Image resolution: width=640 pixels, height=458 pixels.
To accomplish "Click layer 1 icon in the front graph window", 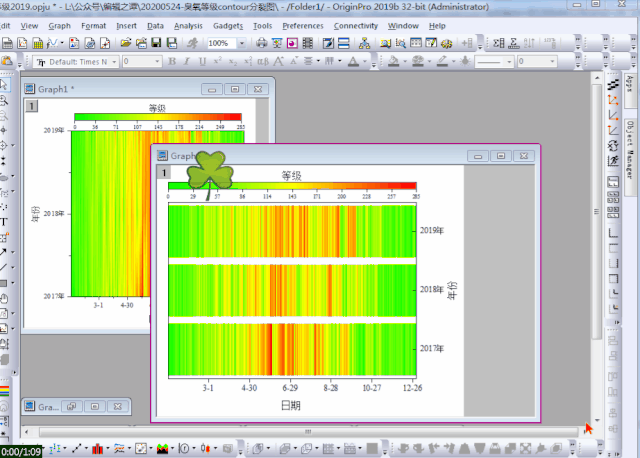I will pyautogui.click(x=163, y=173).
